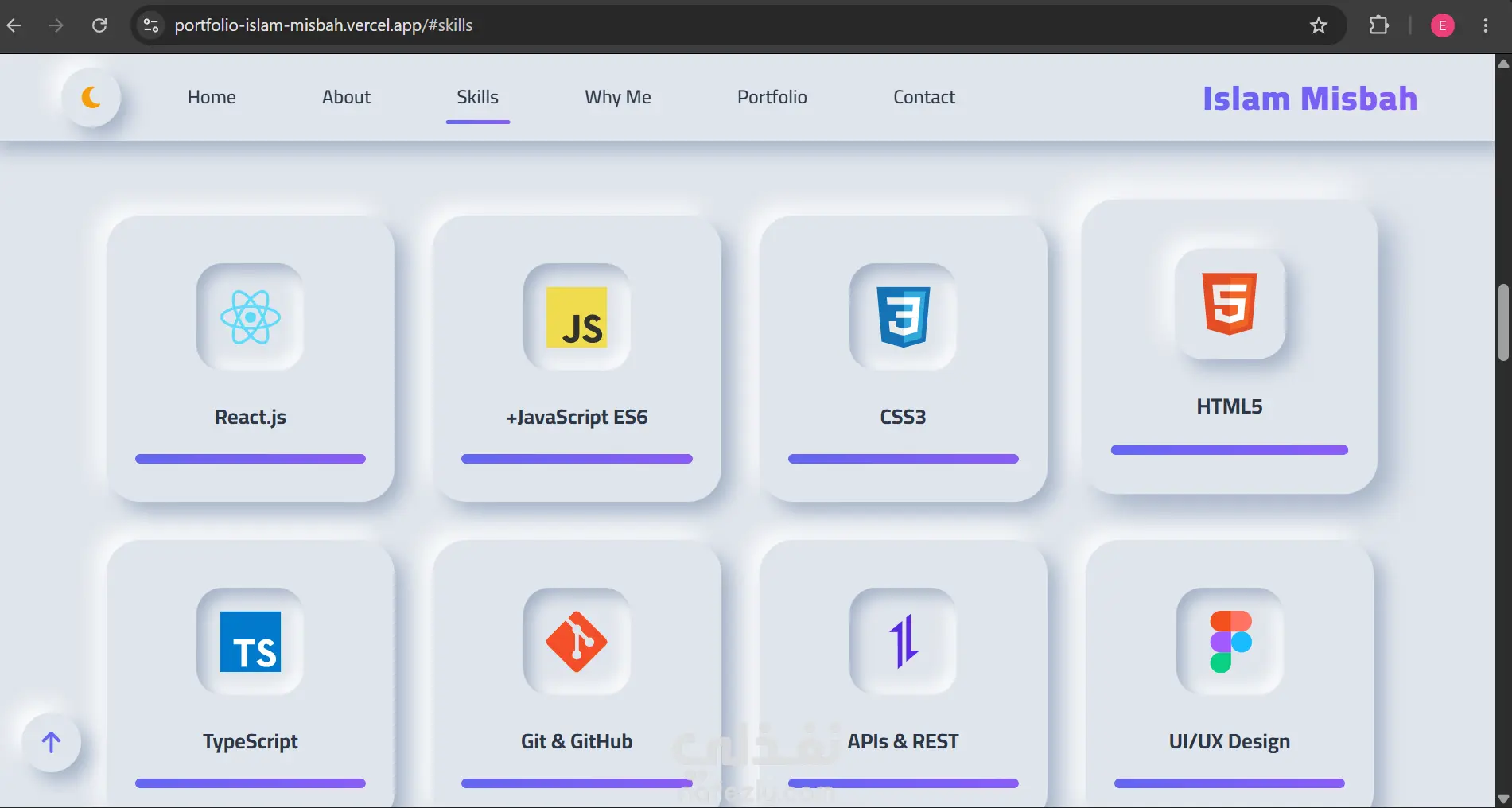Click the HTML5 progress bar
This screenshot has width=1512, height=808.
pos(1230,450)
